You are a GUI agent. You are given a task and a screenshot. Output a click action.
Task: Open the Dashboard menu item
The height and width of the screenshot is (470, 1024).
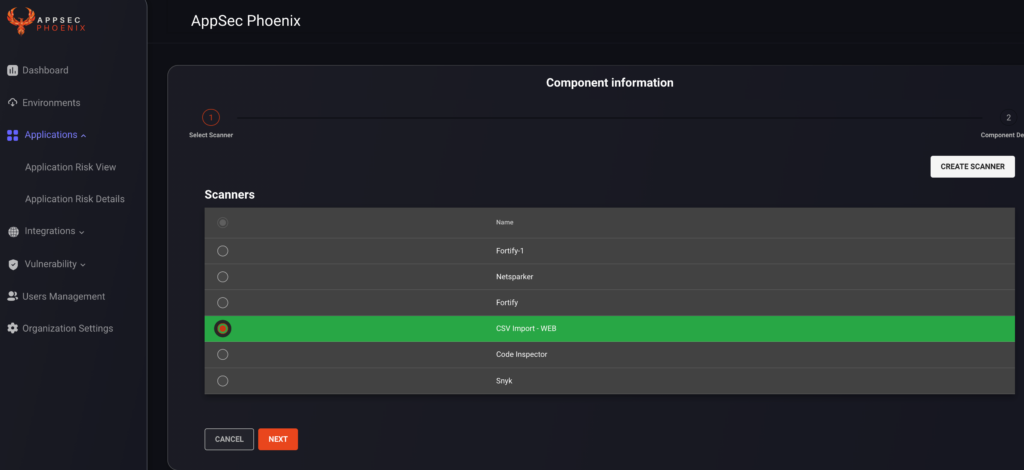pyautogui.click(x=45, y=70)
